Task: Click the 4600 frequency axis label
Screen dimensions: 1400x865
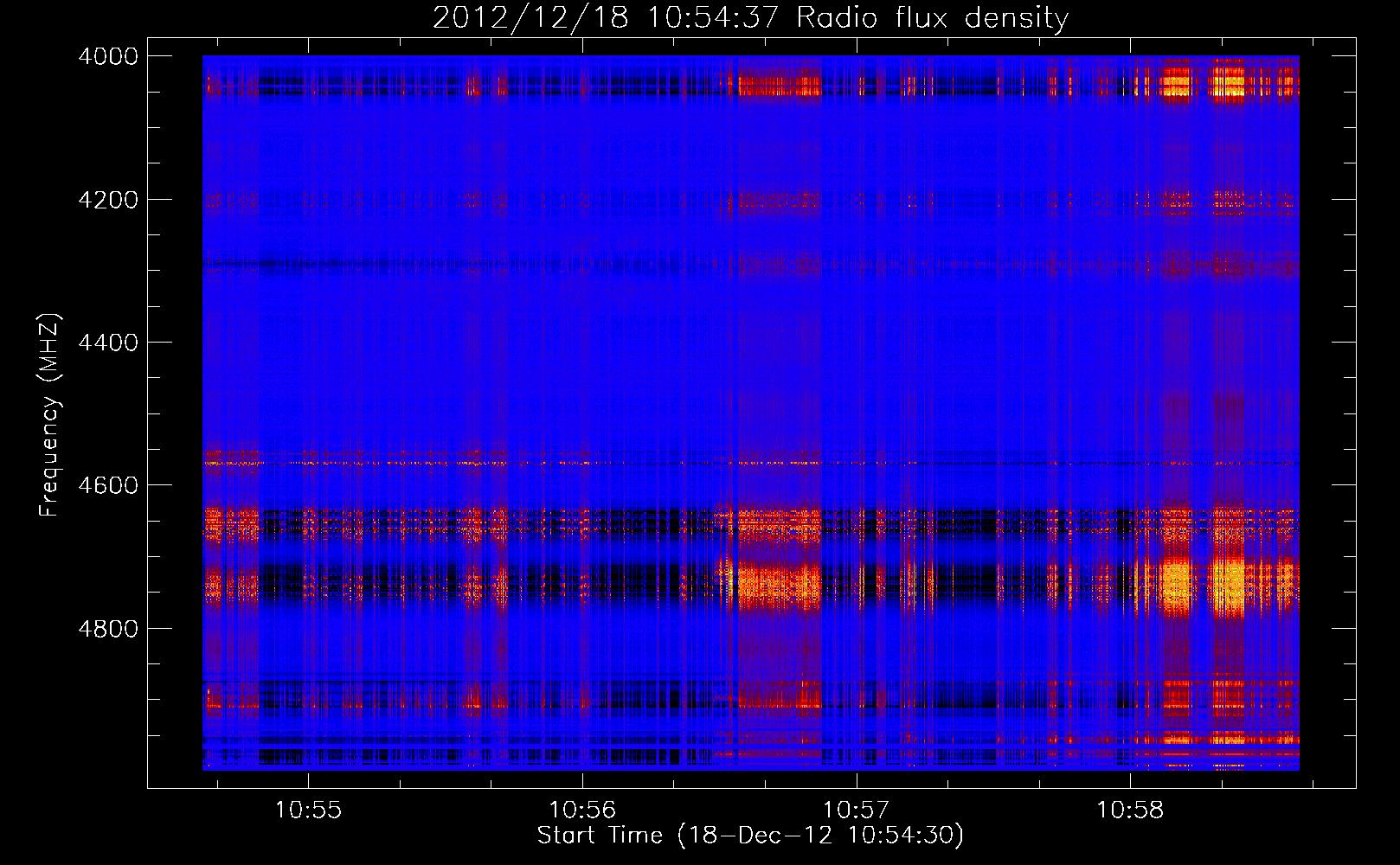Action: point(108,485)
